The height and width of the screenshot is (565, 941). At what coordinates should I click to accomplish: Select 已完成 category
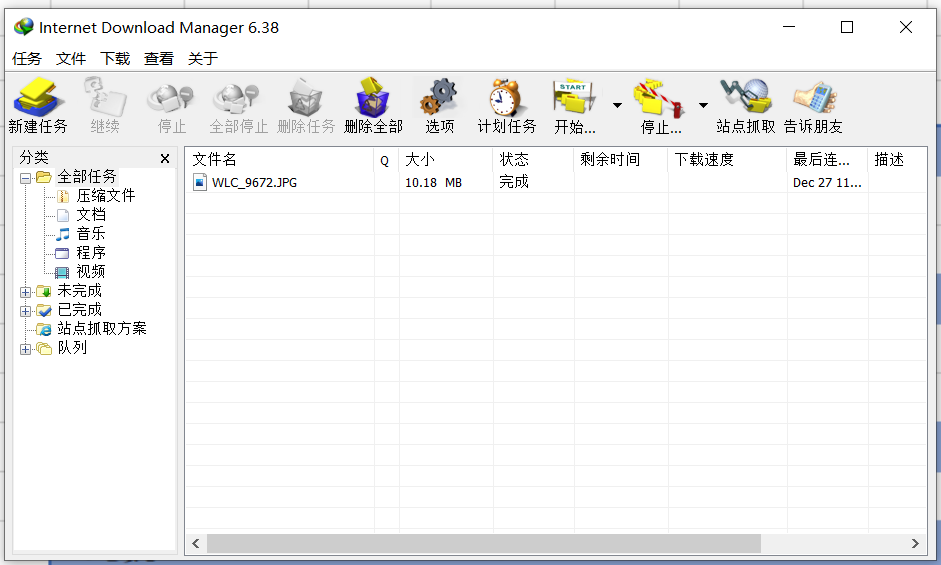(x=80, y=310)
